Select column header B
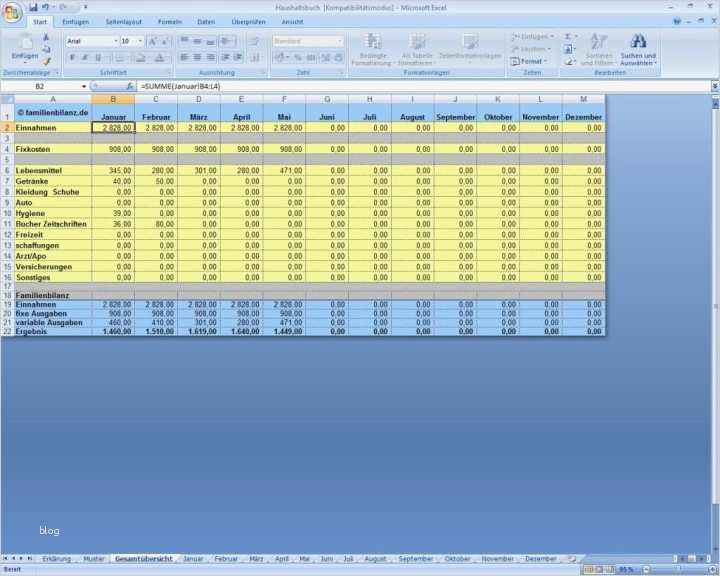 click(x=113, y=99)
